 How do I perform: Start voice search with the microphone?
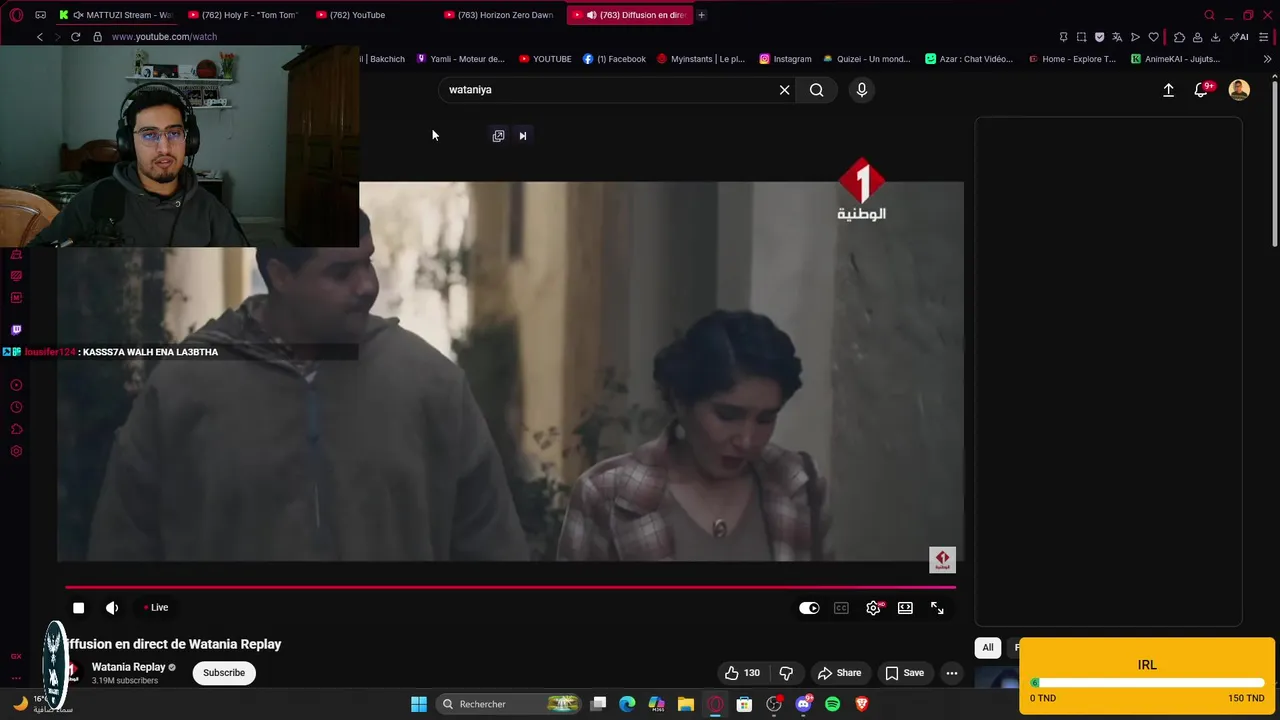[862, 90]
